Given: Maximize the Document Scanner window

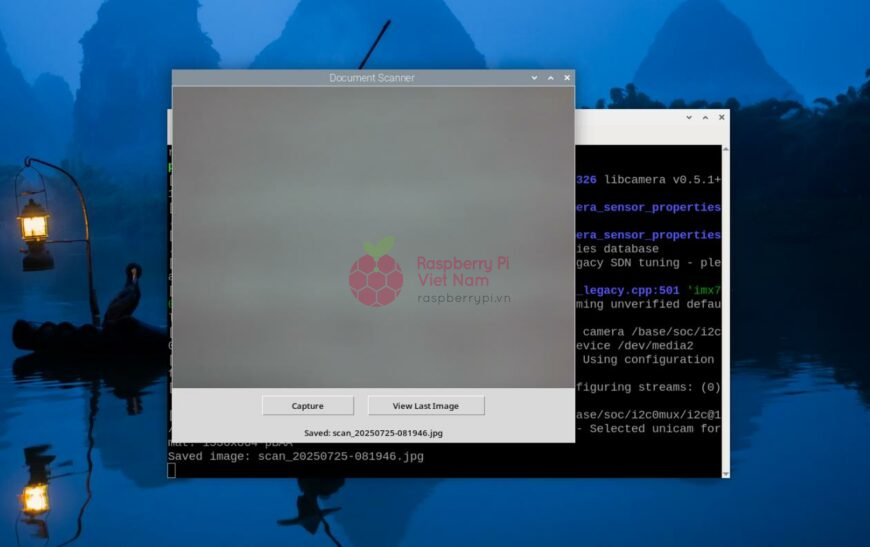Looking at the screenshot, I should [x=550, y=78].
